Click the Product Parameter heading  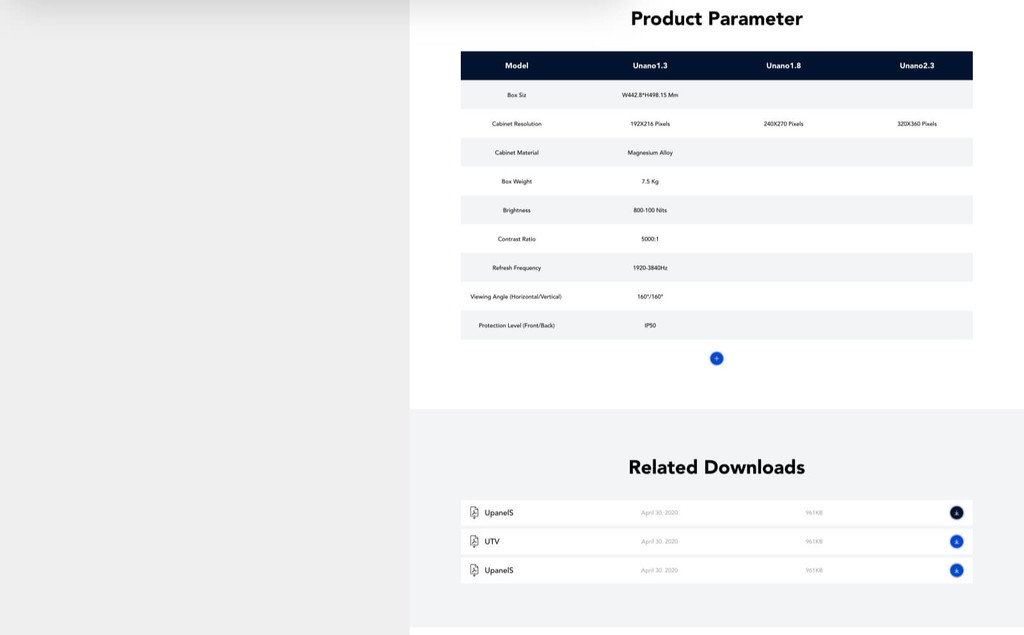pyautogui.click(x=716, y=19)
